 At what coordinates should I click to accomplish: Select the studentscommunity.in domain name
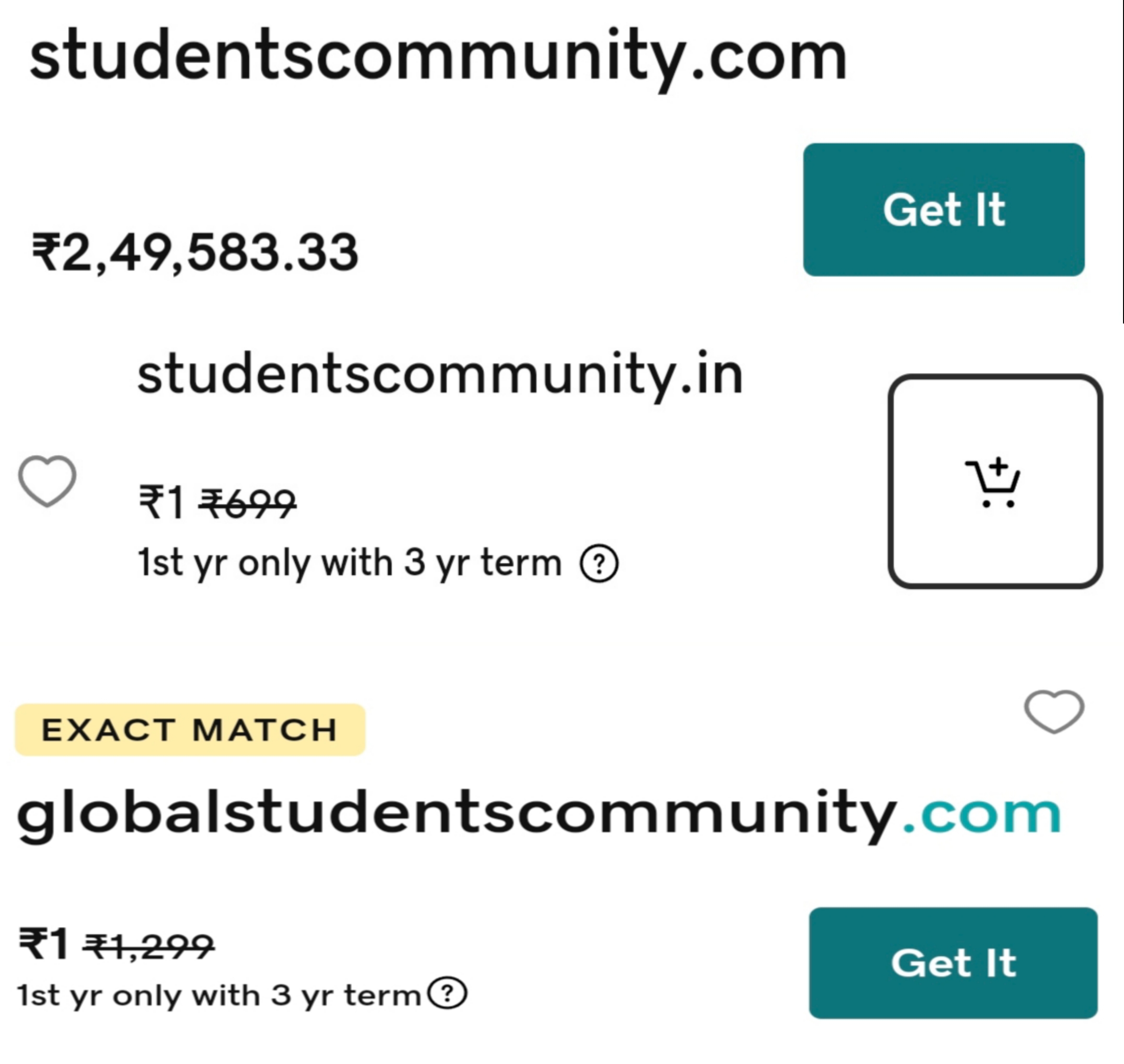tap(440, 374)
